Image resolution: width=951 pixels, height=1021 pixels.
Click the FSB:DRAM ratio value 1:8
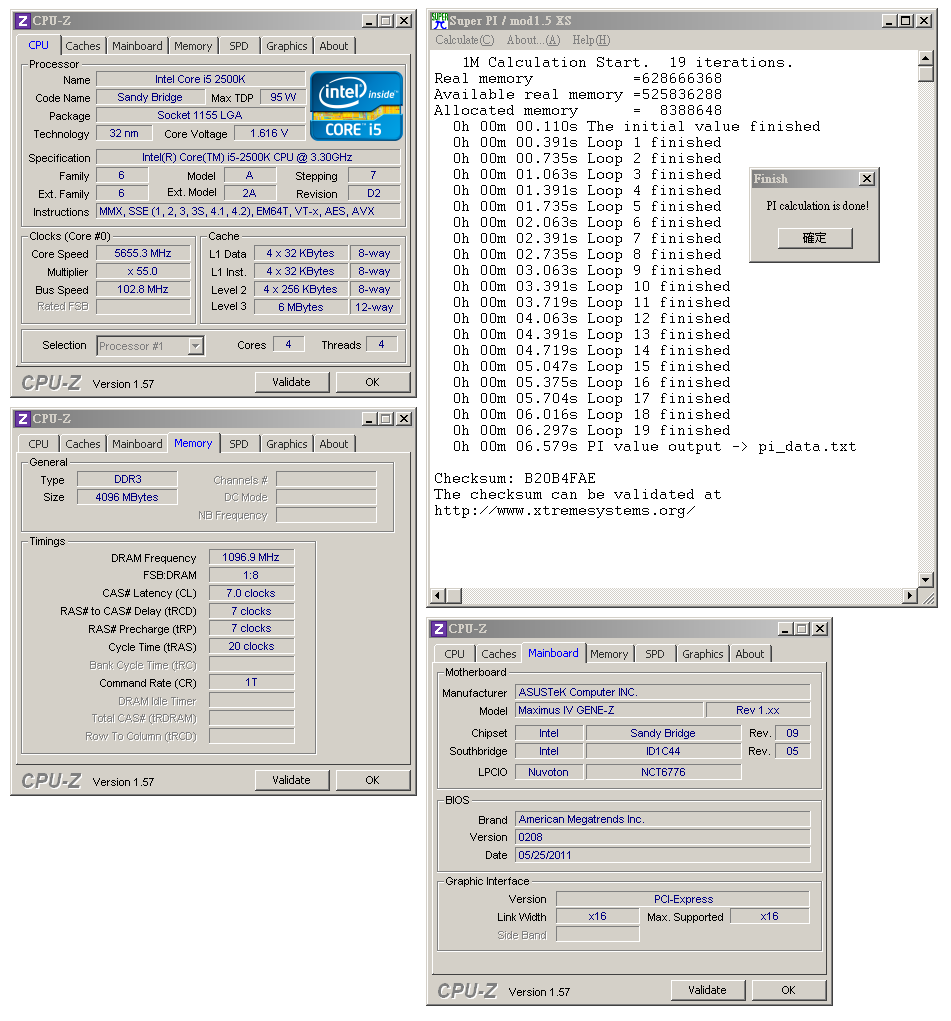tap(251, 576)
